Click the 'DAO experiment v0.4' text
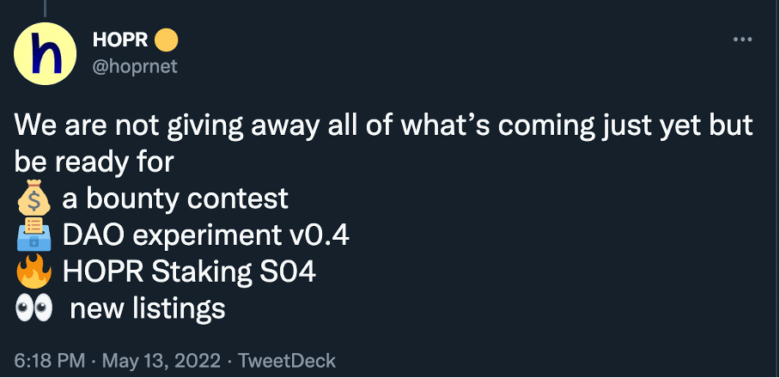Screen dimensions: 780x378 point(206,235)
